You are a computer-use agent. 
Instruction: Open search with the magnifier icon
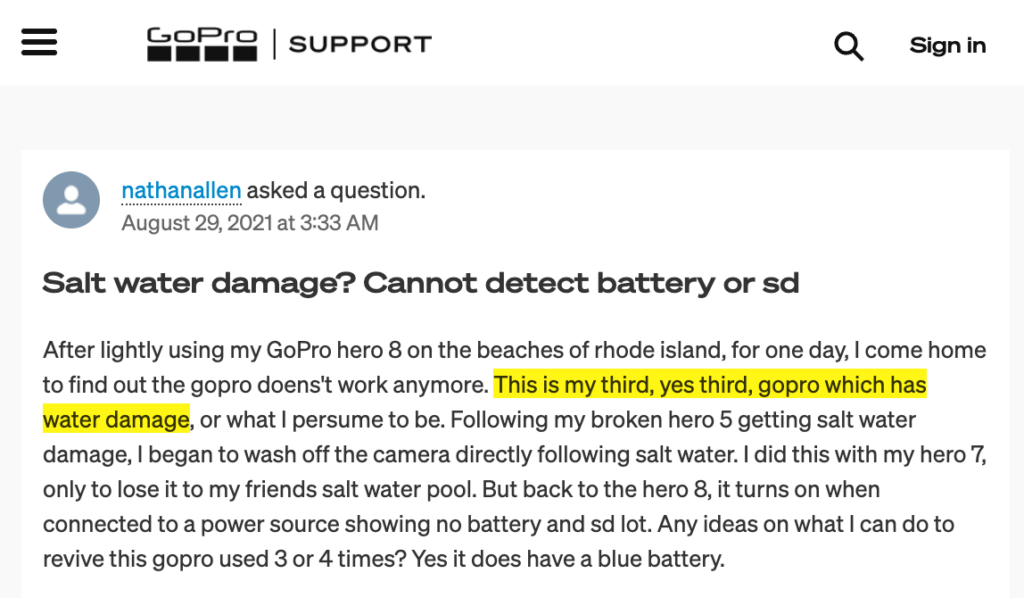click(x=848, y=45)
